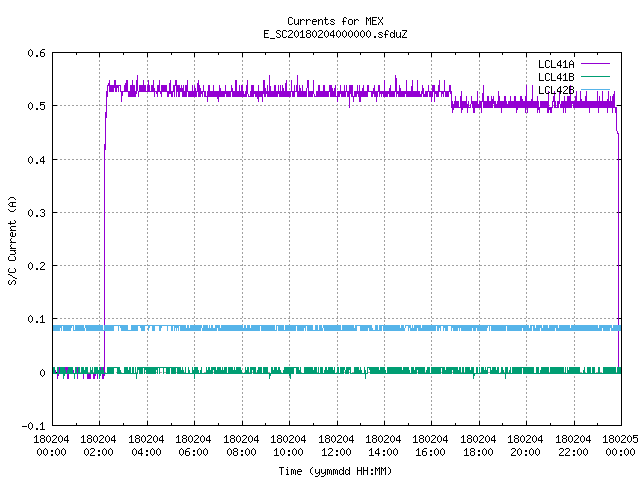640x480 pixels.
Task: Click the y-axis tick value -0.1
Action: (x=33, y=426)
